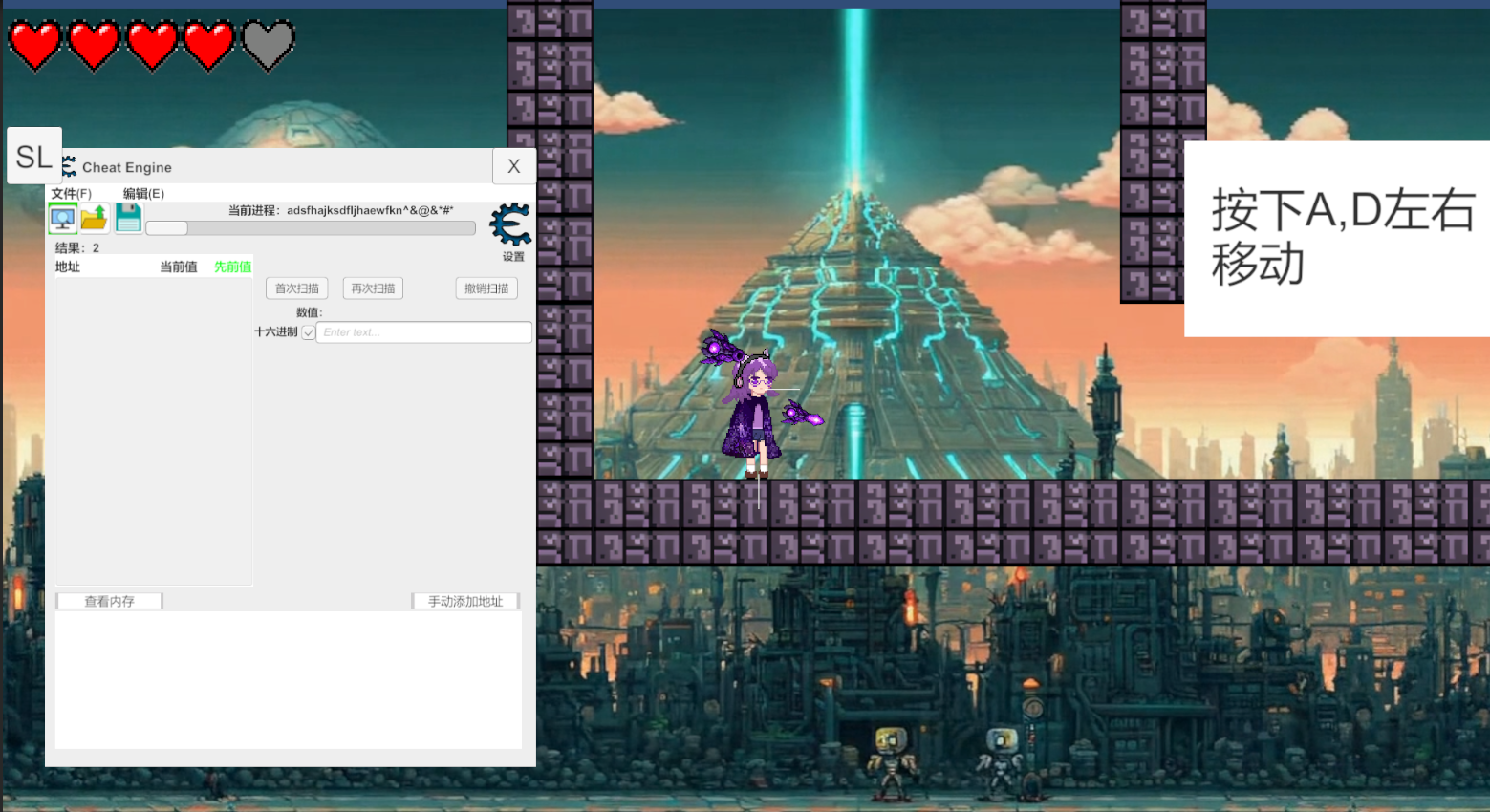This screenshot has height=812, width=1490.
Task: Focus the 数值 Enter text field
Action: (423, 332)
